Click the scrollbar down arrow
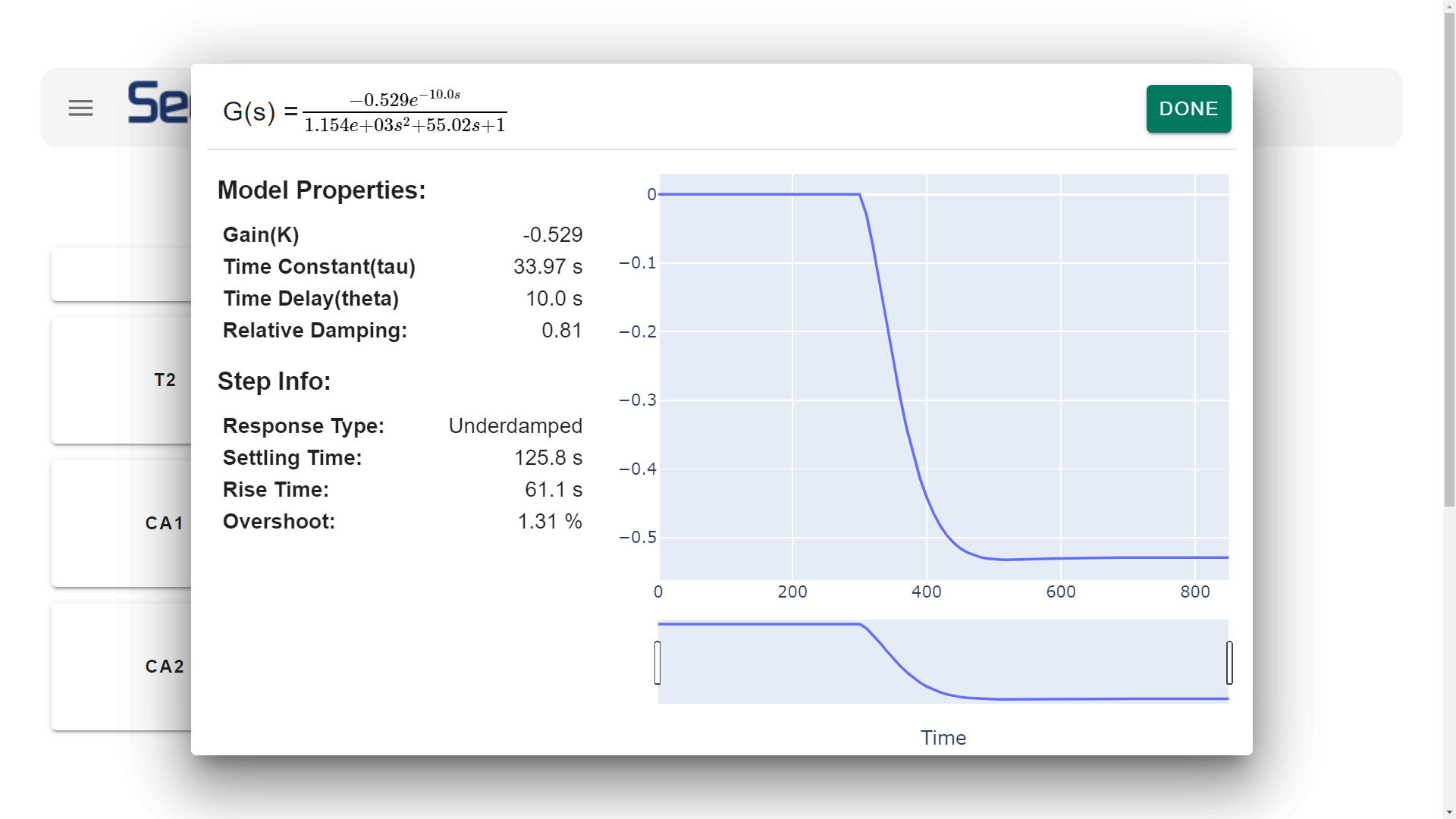This screenshot has width=1456, height=819. [1449, 812]
